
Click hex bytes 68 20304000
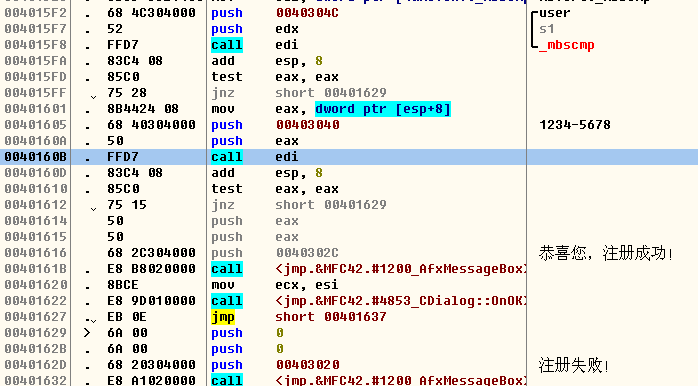tap(151, 366)
